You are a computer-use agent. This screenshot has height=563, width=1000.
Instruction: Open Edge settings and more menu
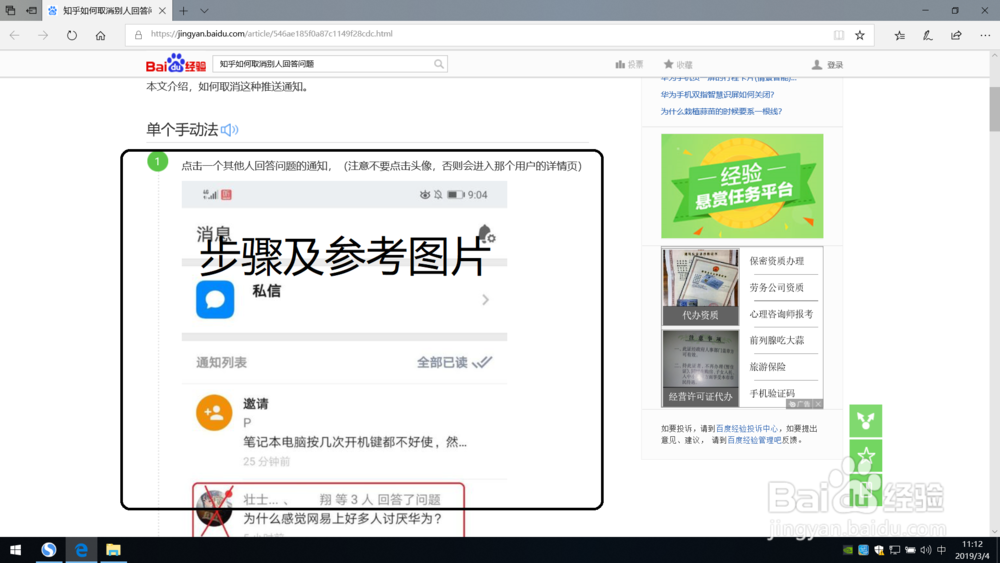tap(985, 35)
